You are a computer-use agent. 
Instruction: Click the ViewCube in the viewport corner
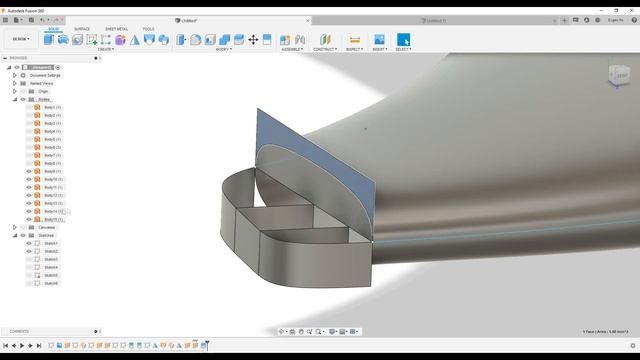[x=619, y=76]
